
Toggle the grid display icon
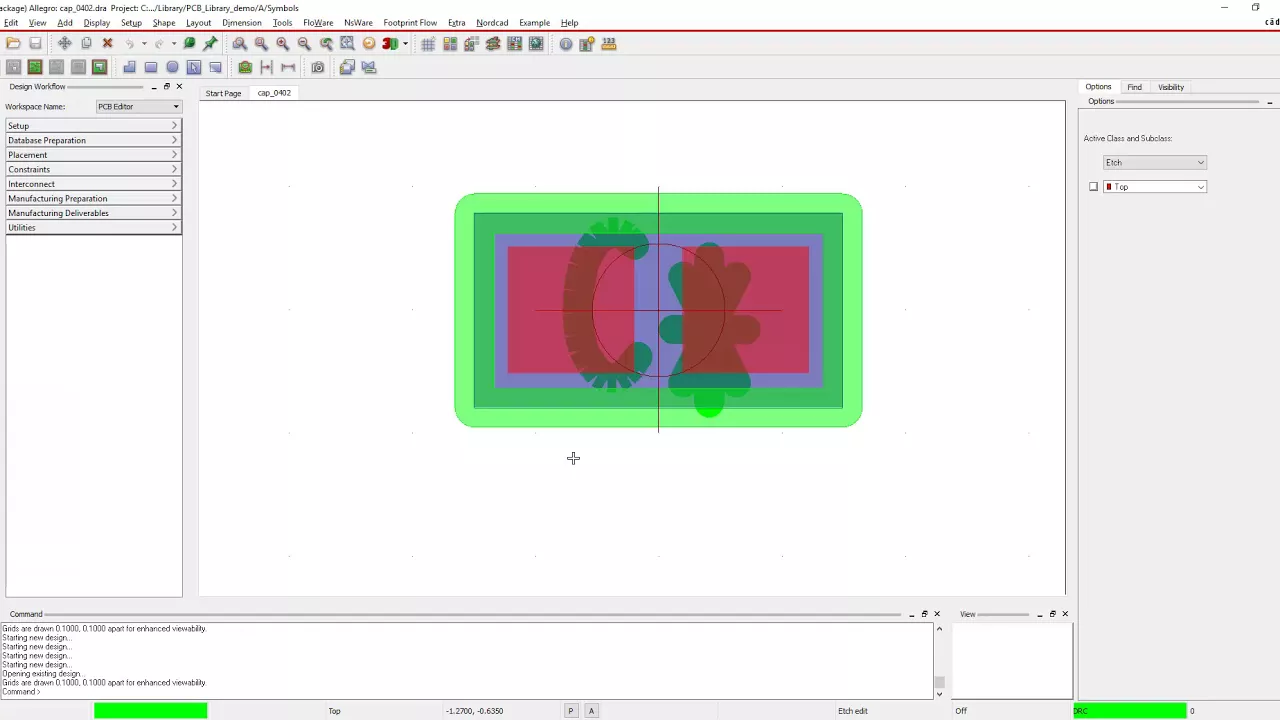click(428, 43)
